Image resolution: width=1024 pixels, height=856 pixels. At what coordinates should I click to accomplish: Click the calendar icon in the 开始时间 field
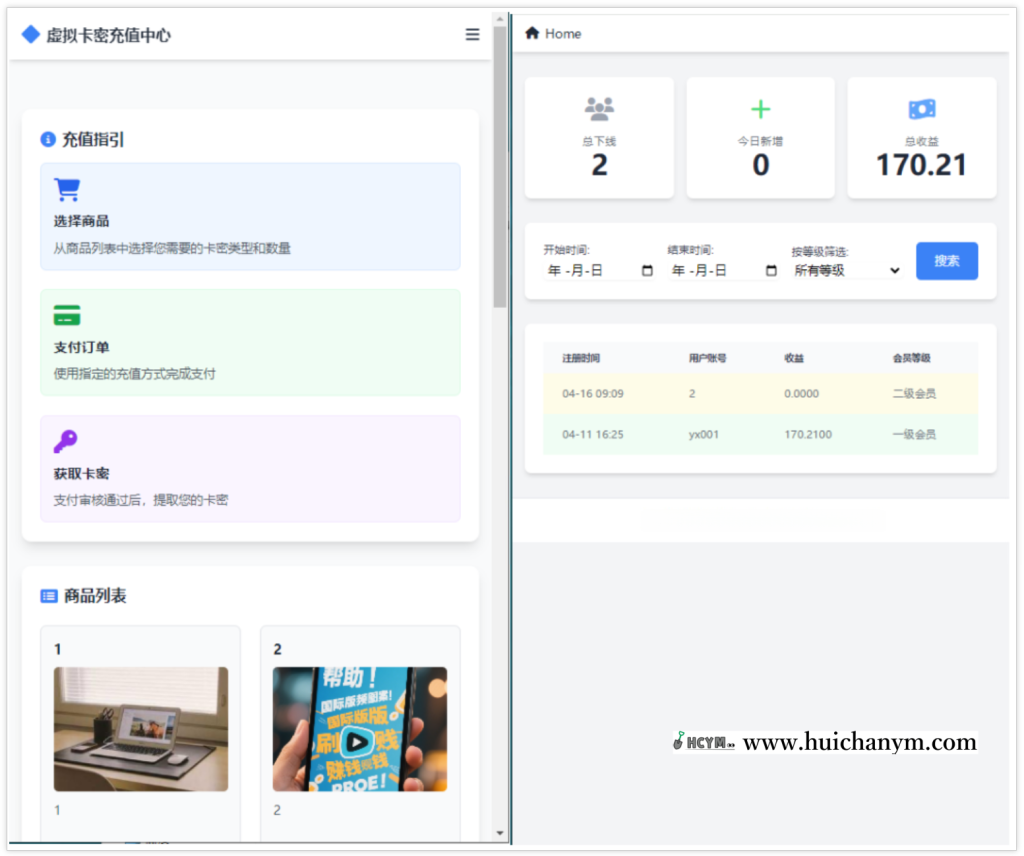pyautogui.click(x=645, y=270)
